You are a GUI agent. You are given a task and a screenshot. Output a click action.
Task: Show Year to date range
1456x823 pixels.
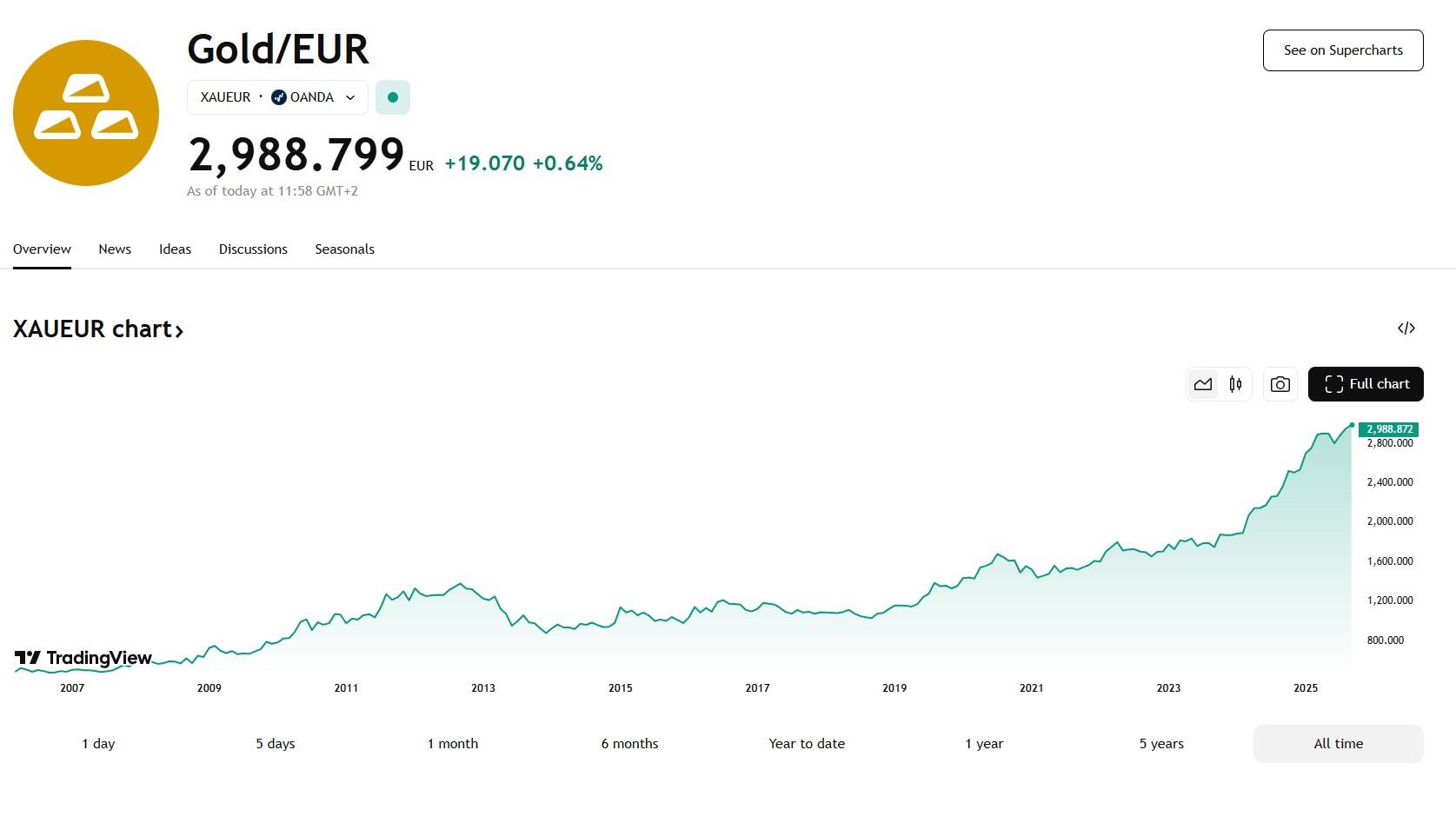(807, 744)
